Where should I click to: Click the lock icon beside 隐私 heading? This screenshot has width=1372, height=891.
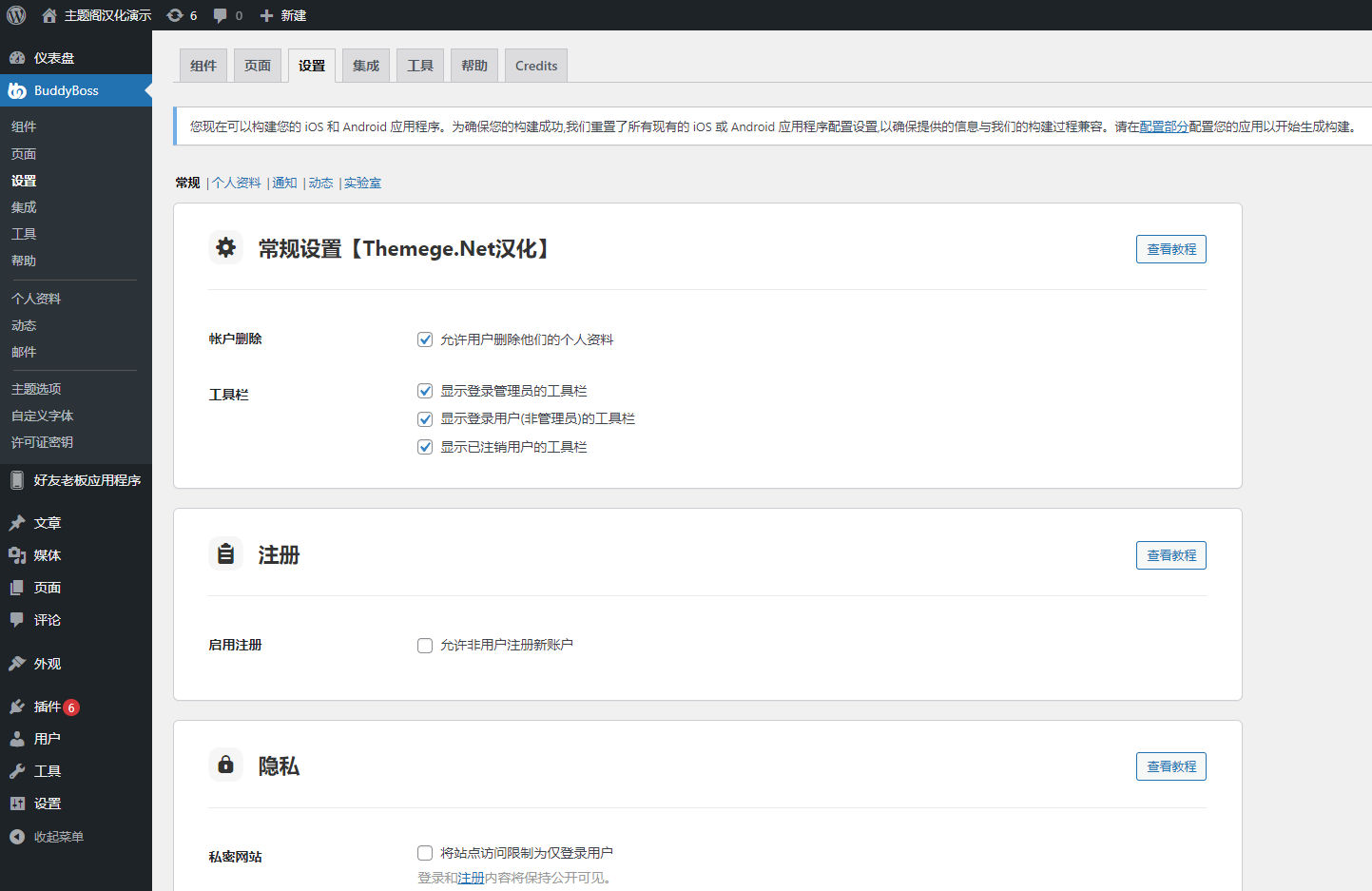[x=225, y=765]
